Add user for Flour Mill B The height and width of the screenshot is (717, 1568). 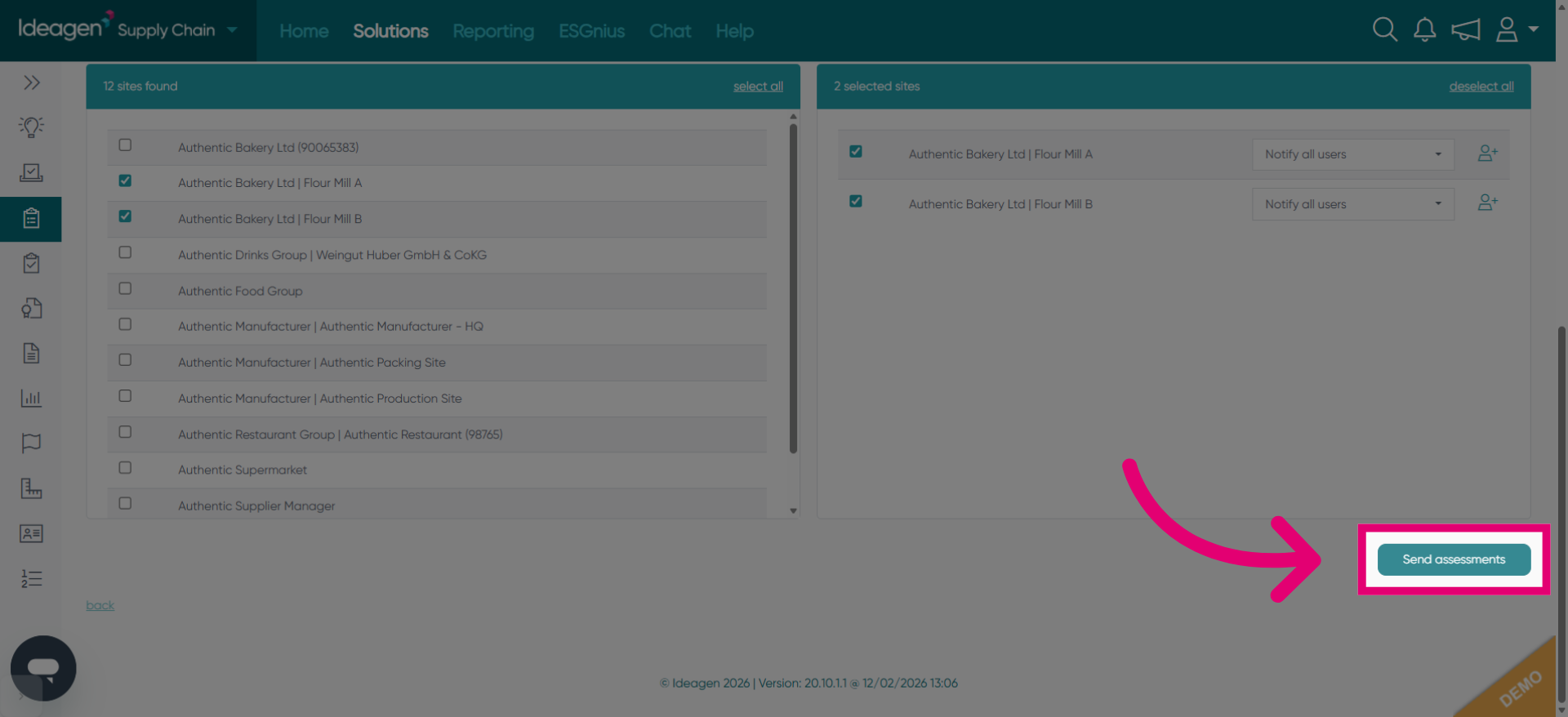point(1487,203)
